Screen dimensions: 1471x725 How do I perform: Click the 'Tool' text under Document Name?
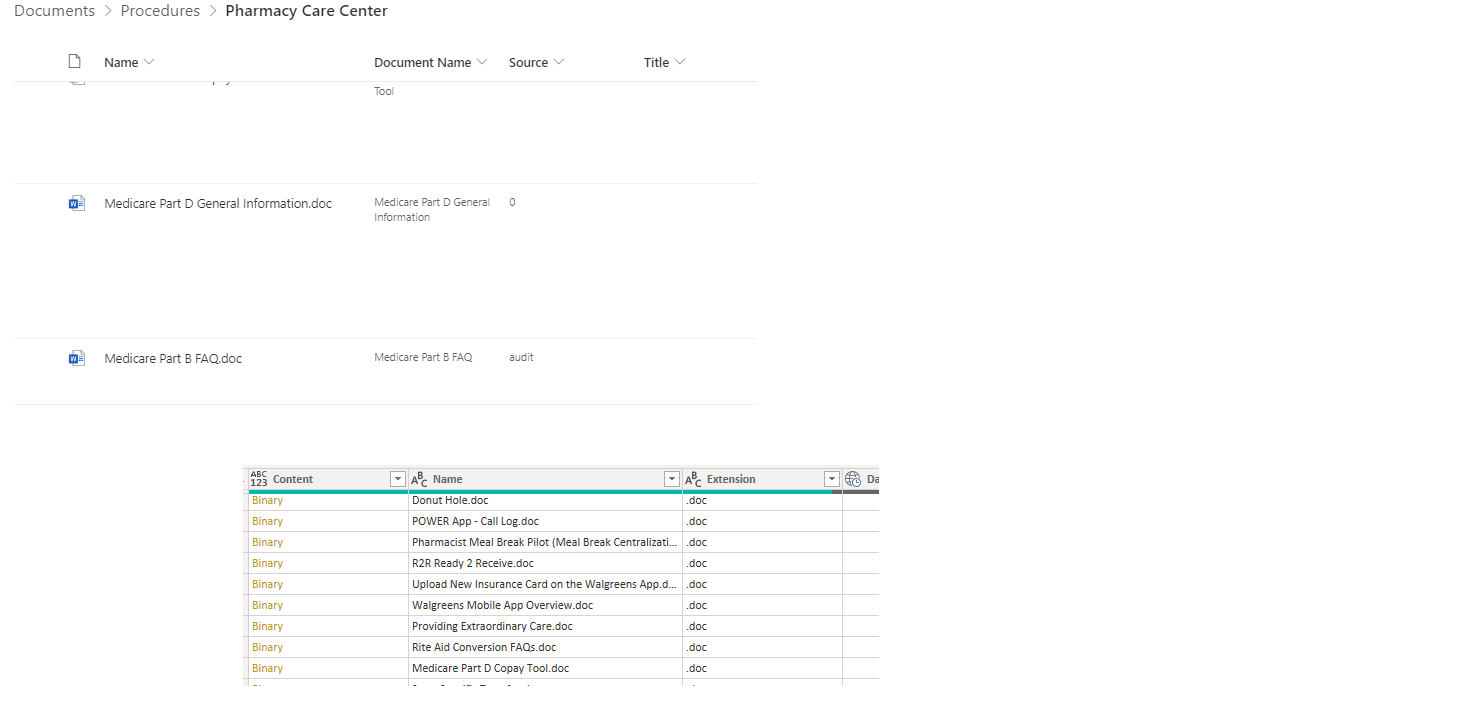[384, 91]
